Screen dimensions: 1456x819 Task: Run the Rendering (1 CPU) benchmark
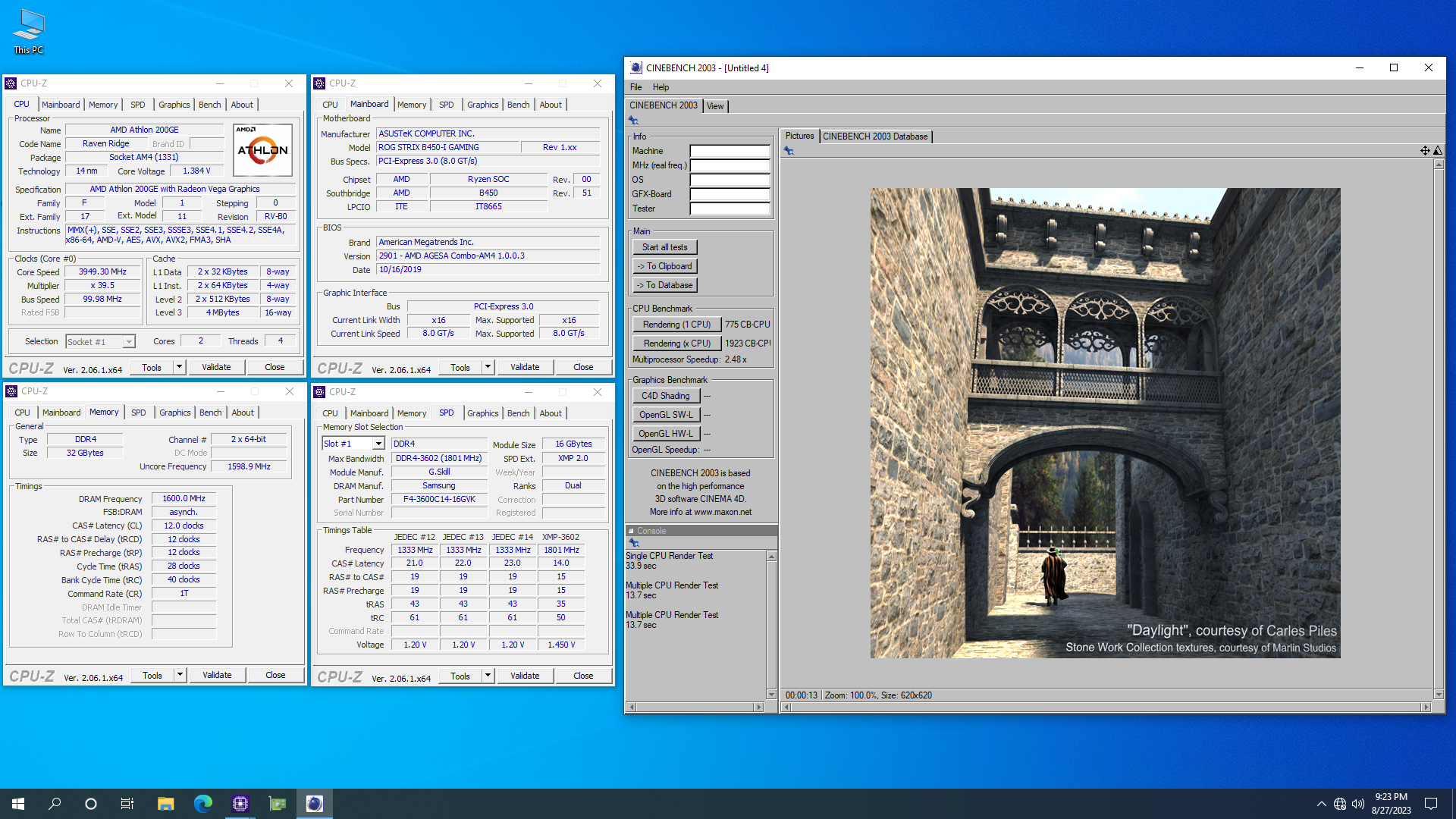[676, 325]
